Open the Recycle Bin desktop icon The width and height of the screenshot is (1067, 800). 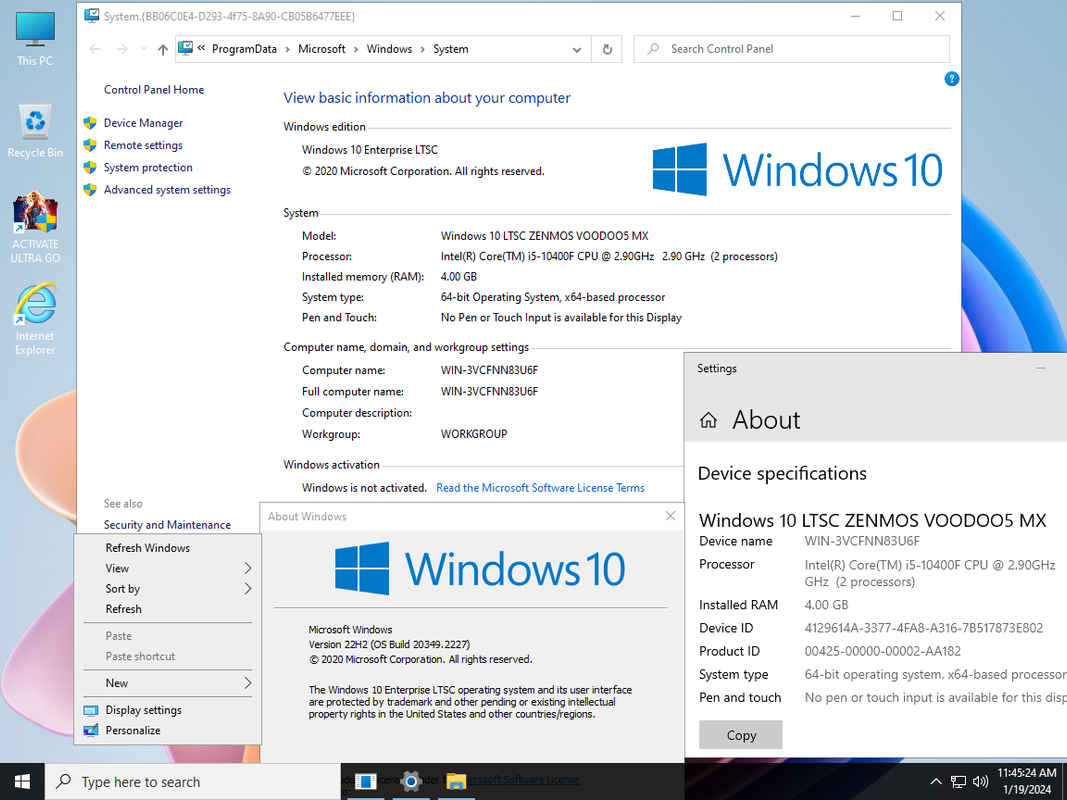(x=35, y=131)
